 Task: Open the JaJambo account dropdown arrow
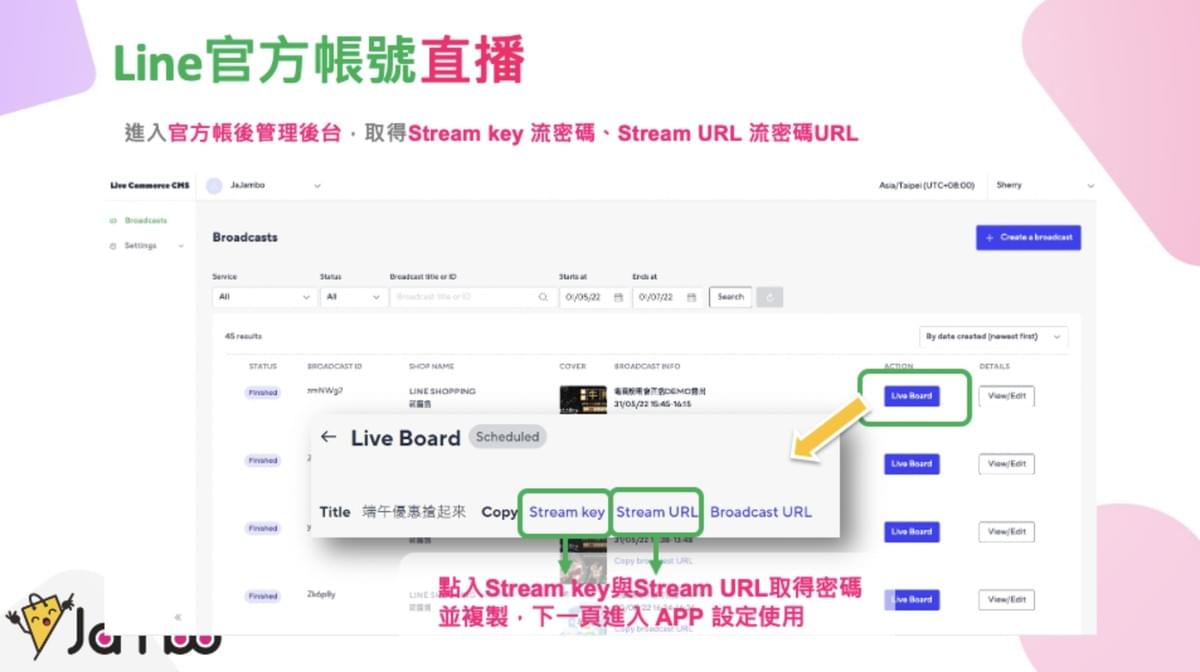317,185
